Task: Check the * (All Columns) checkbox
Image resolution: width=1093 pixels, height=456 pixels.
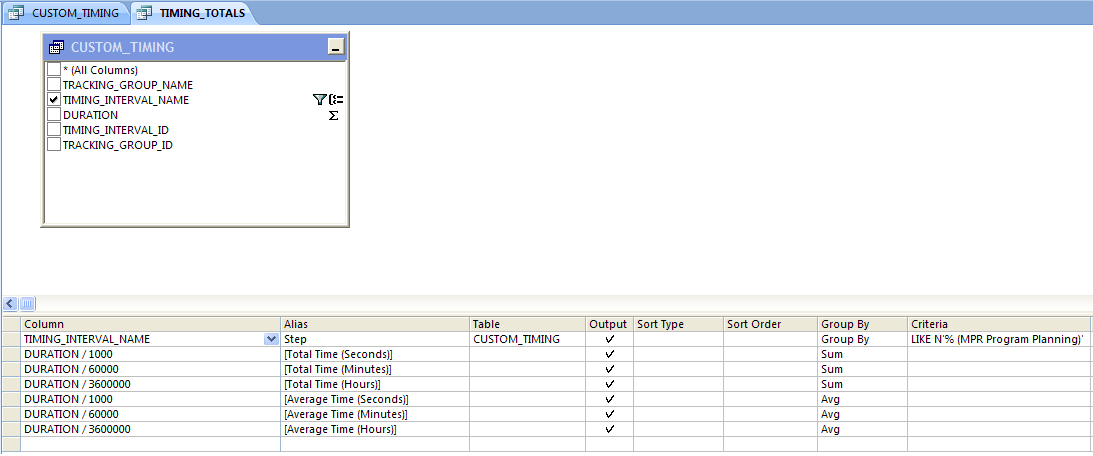Action: tap(54, 70)
